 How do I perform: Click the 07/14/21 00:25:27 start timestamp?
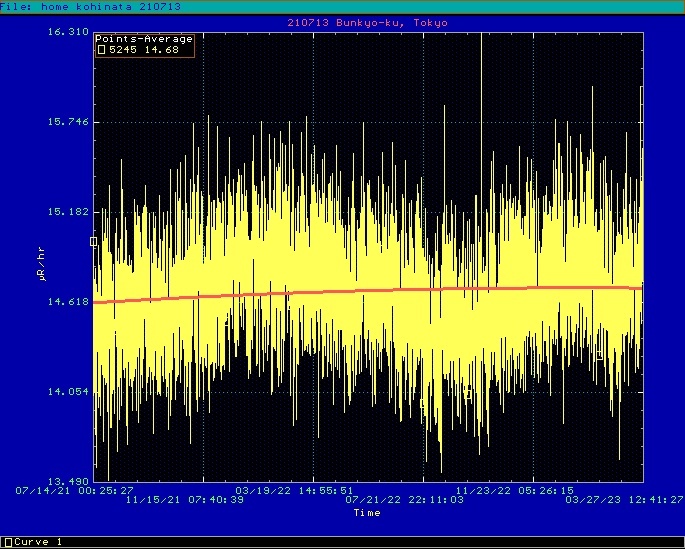click(x=75, y=491)
